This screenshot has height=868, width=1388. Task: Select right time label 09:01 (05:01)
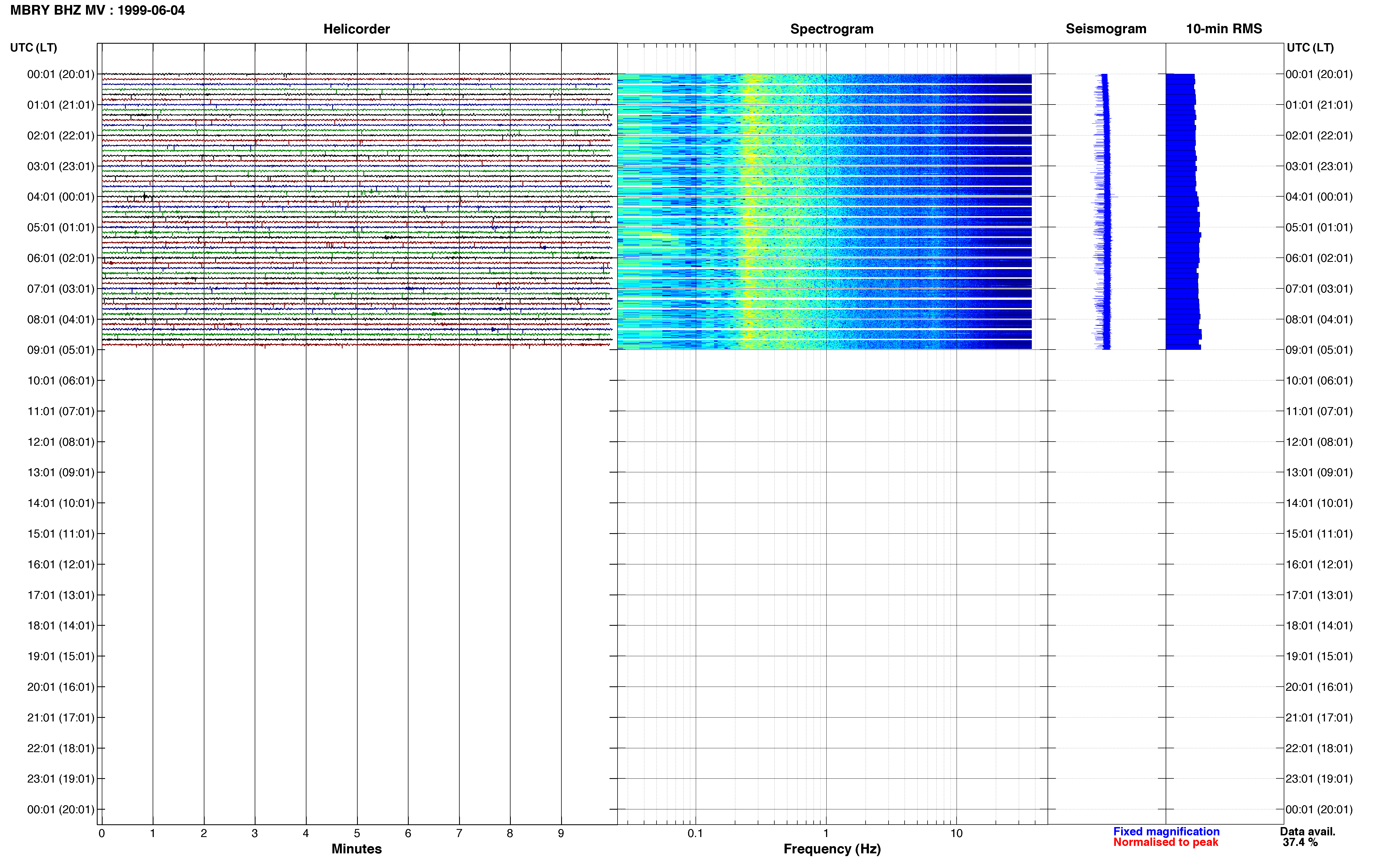1319,350
